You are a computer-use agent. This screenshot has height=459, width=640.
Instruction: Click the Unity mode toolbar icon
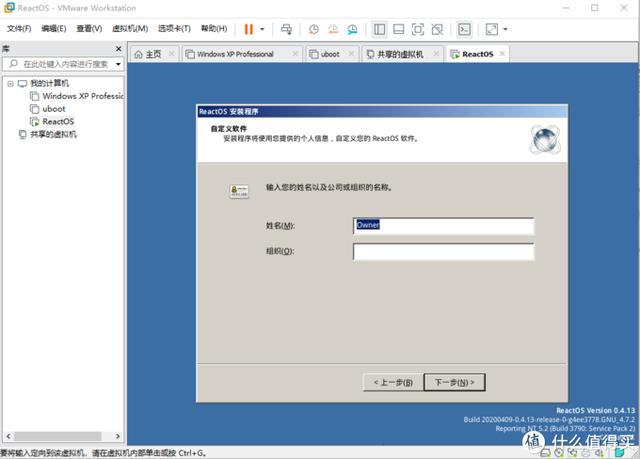point(437,29)
